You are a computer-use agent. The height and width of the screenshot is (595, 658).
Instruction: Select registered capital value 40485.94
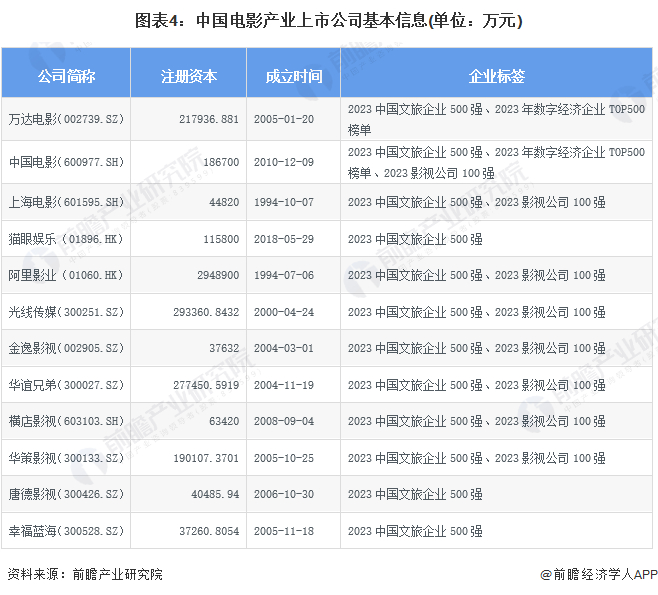coord(215,494)
